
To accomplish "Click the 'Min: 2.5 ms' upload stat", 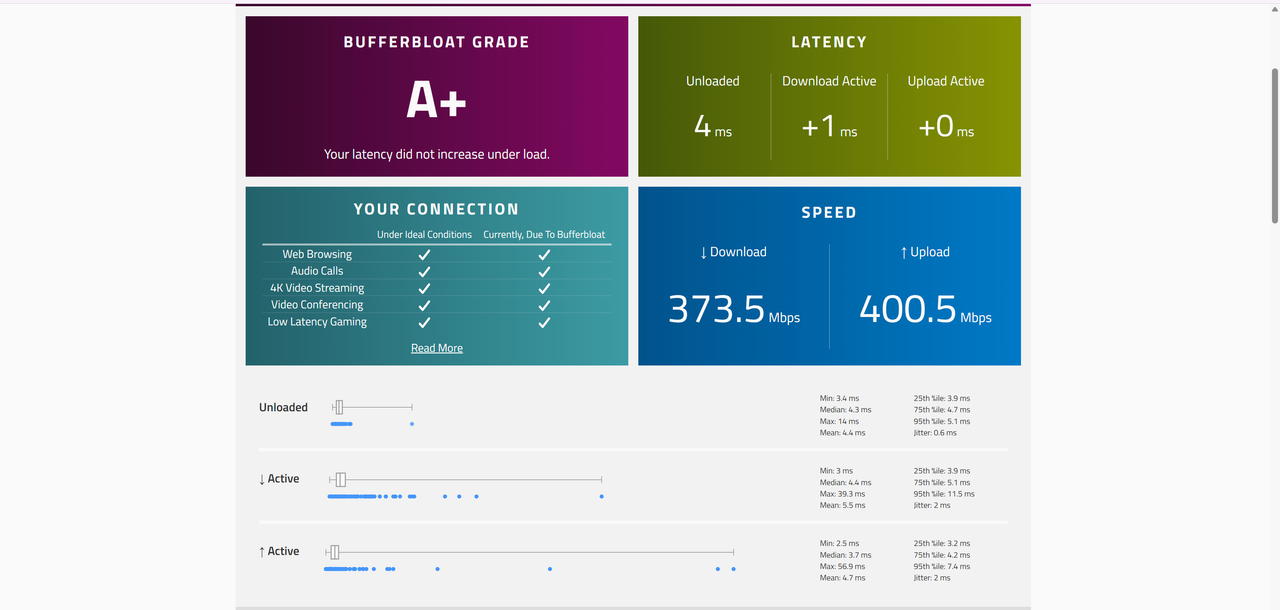I will pyautogui.click(x=839, y=543).
